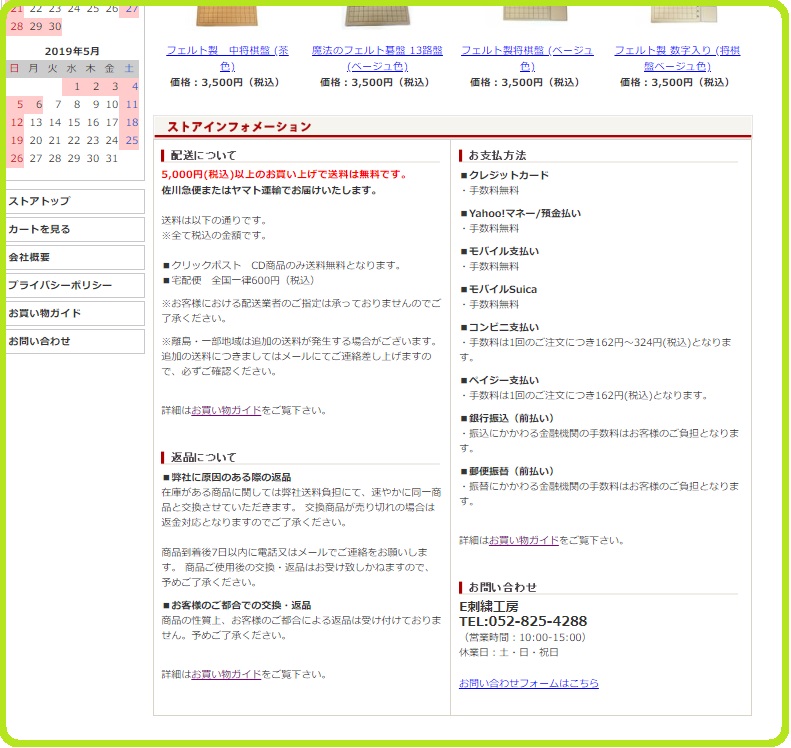Viewport: 791px width, 748px height.
Task: Select the クリックポスト shipping line
Action: 282,265
